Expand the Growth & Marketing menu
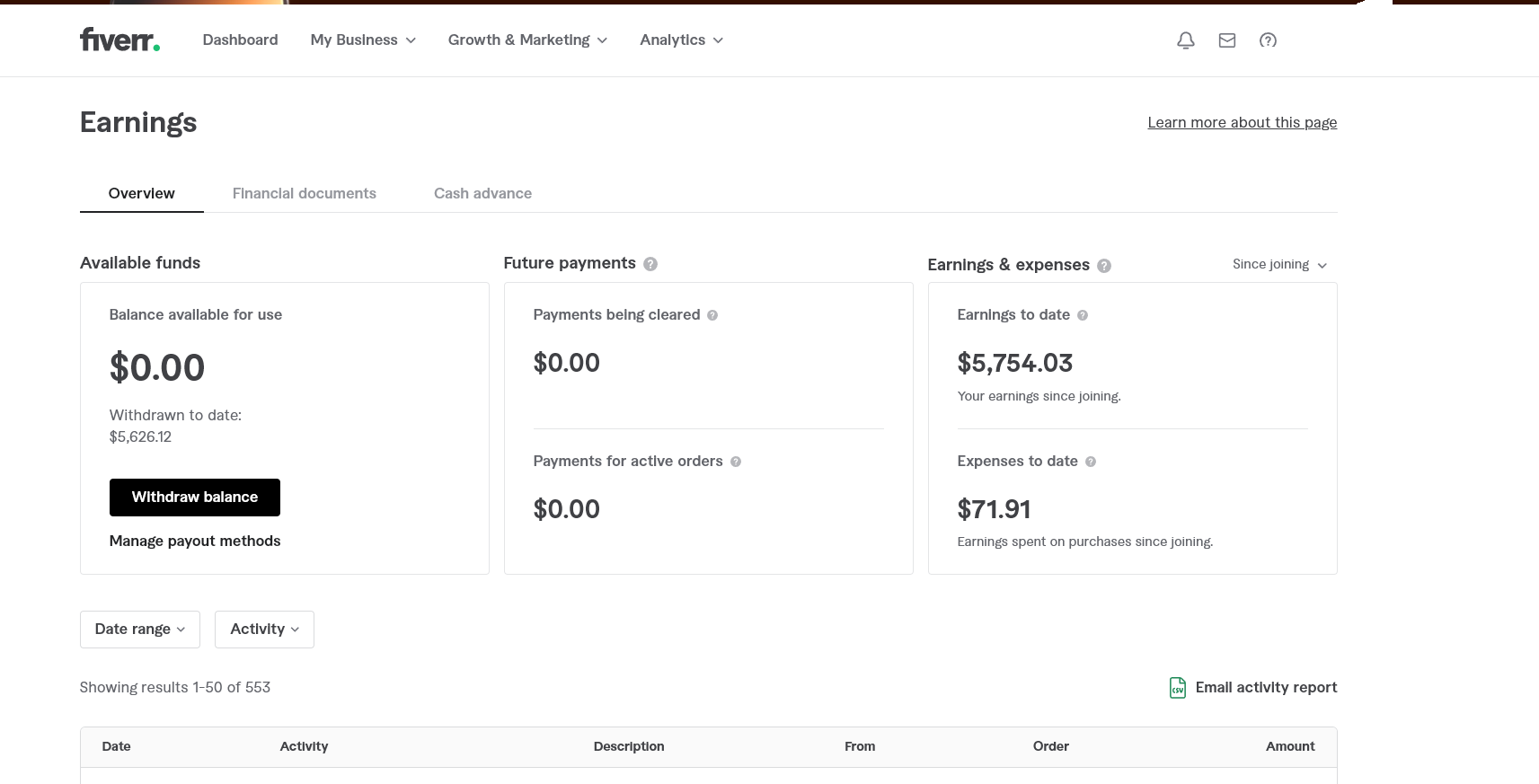The height and width of the screenshot is (784, 1539). pos(527,40)
